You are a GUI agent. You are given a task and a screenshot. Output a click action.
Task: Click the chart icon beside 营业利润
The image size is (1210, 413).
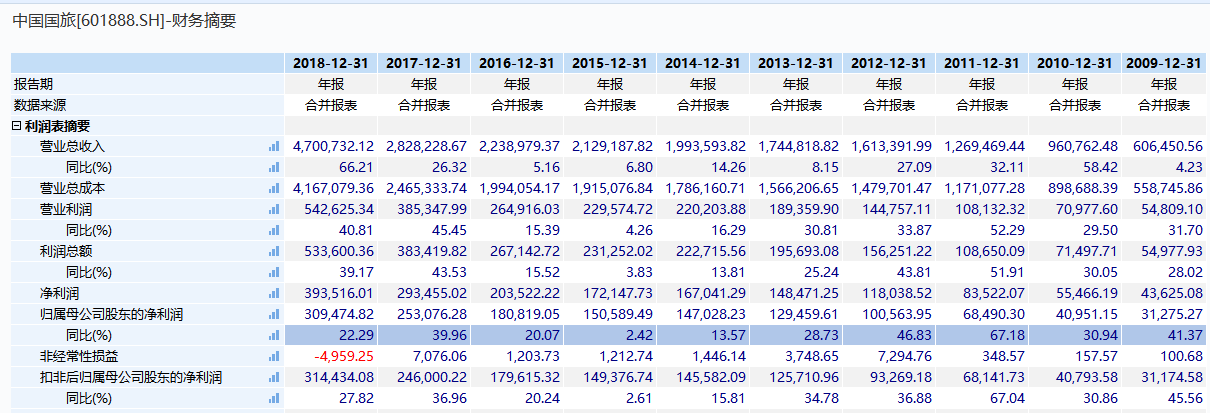tap(274, 209)
